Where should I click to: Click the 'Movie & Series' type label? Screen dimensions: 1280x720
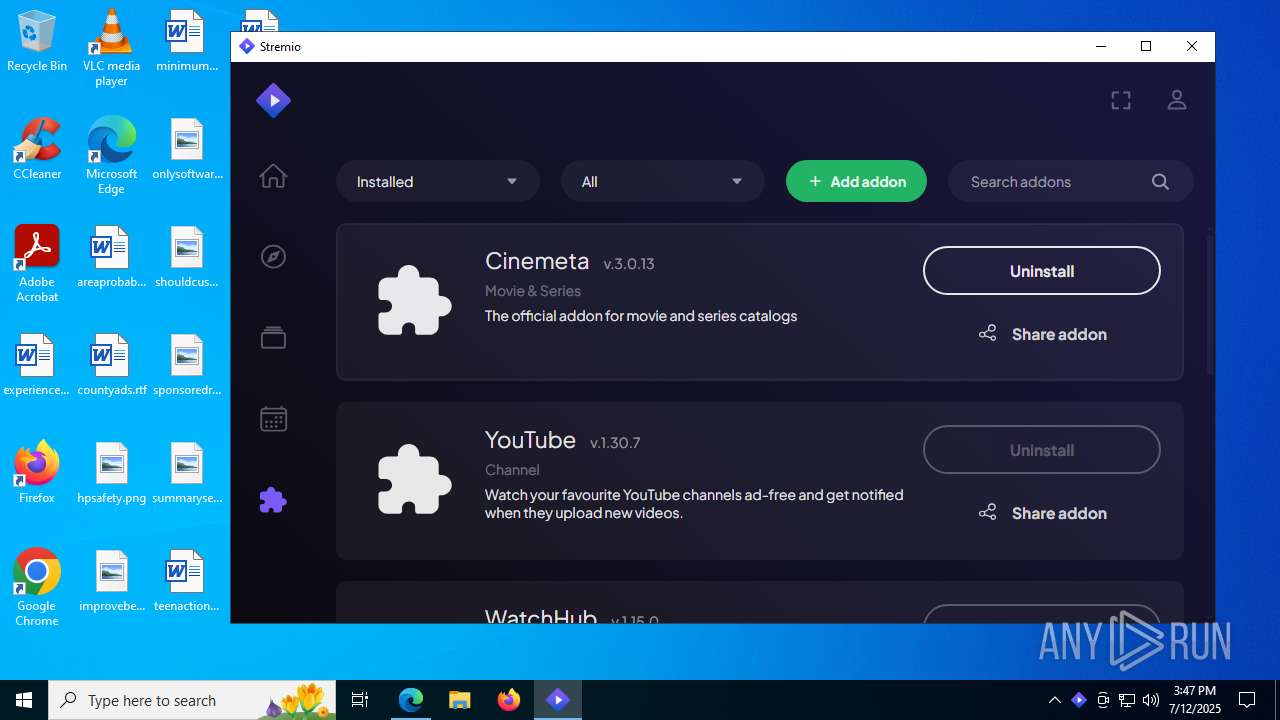[x=533, y=291]
